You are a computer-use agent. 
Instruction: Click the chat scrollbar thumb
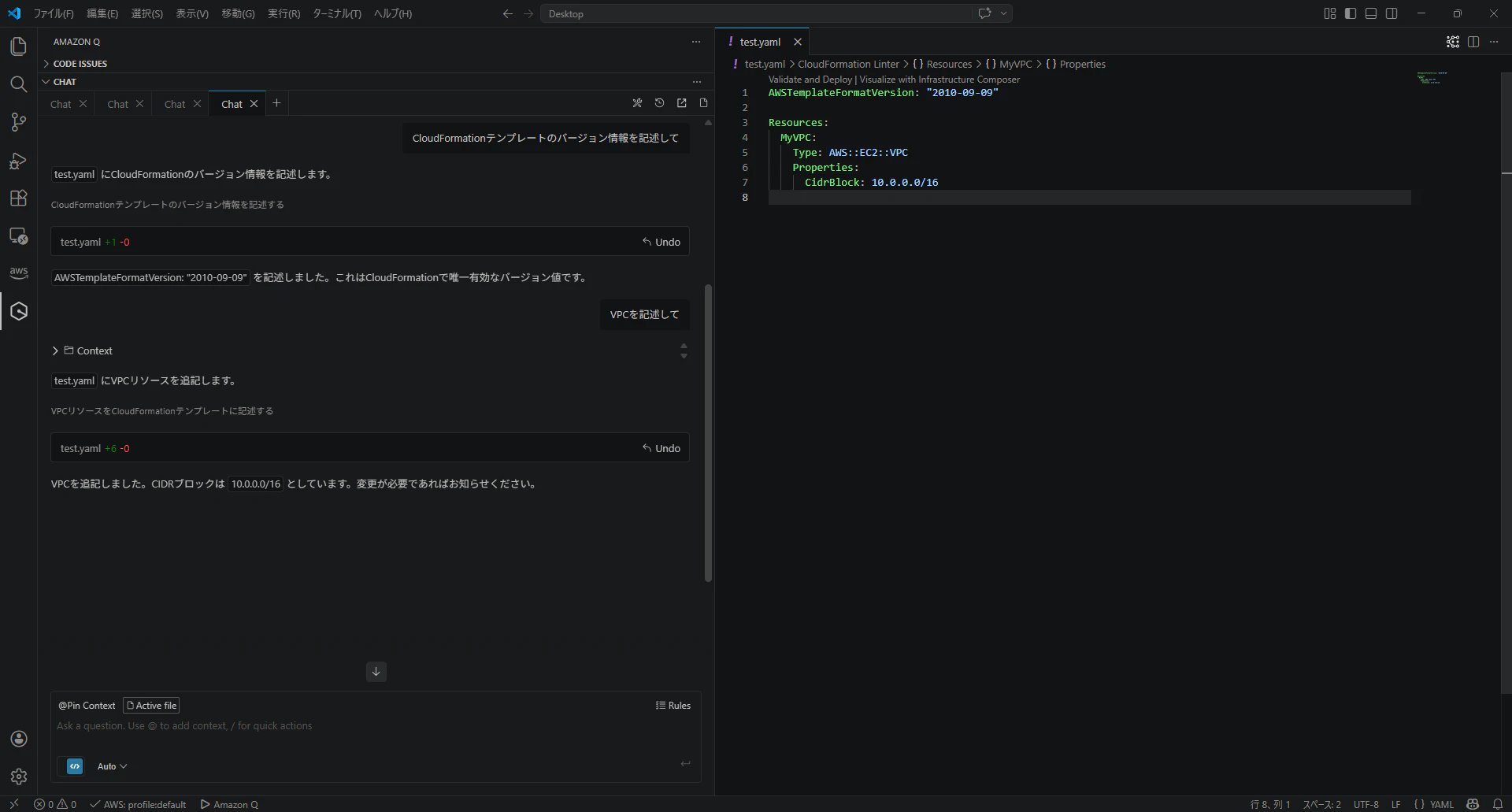[x=708, y=433]
